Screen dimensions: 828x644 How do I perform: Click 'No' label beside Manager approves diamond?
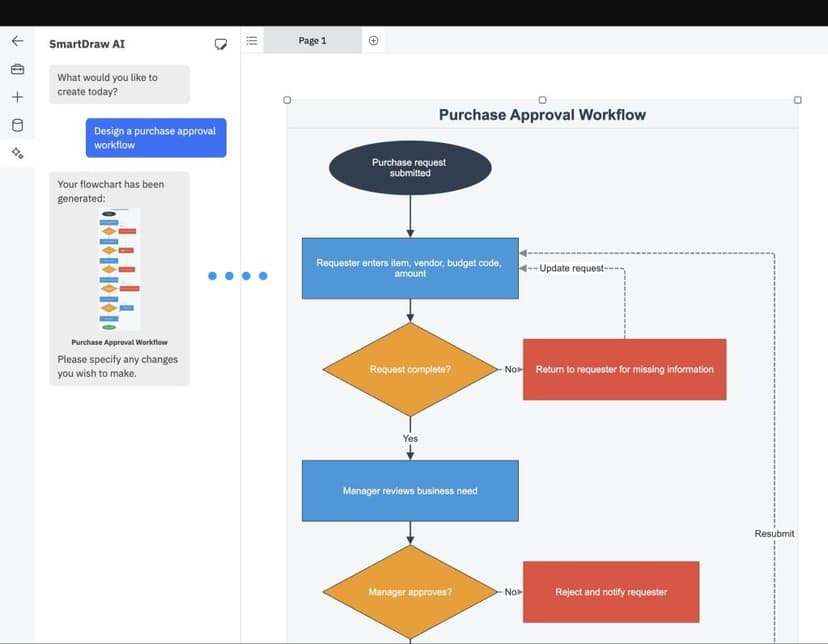(x=511, y=592)
